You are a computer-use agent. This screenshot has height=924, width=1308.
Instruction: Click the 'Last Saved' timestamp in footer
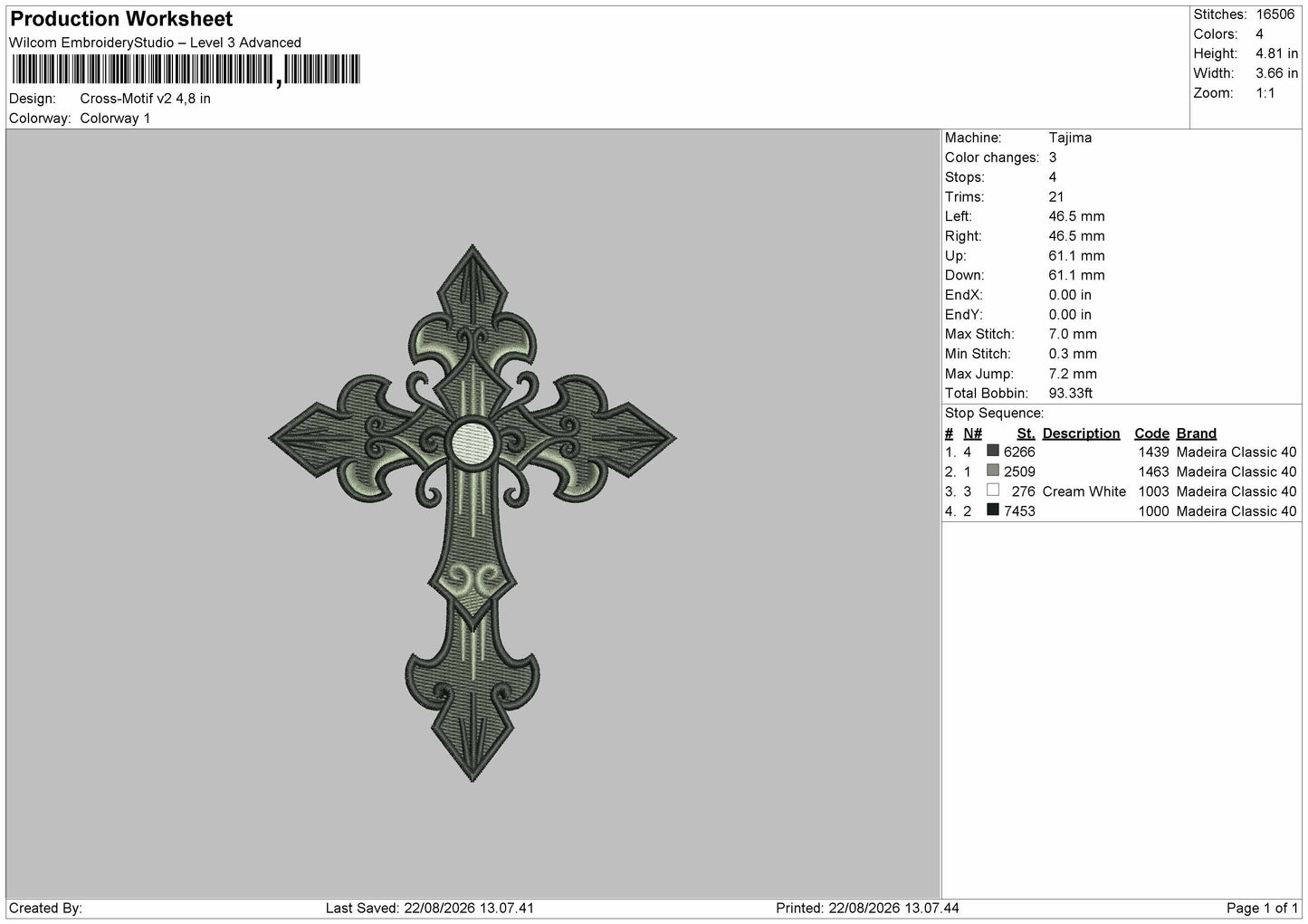(x=429, y=908)
